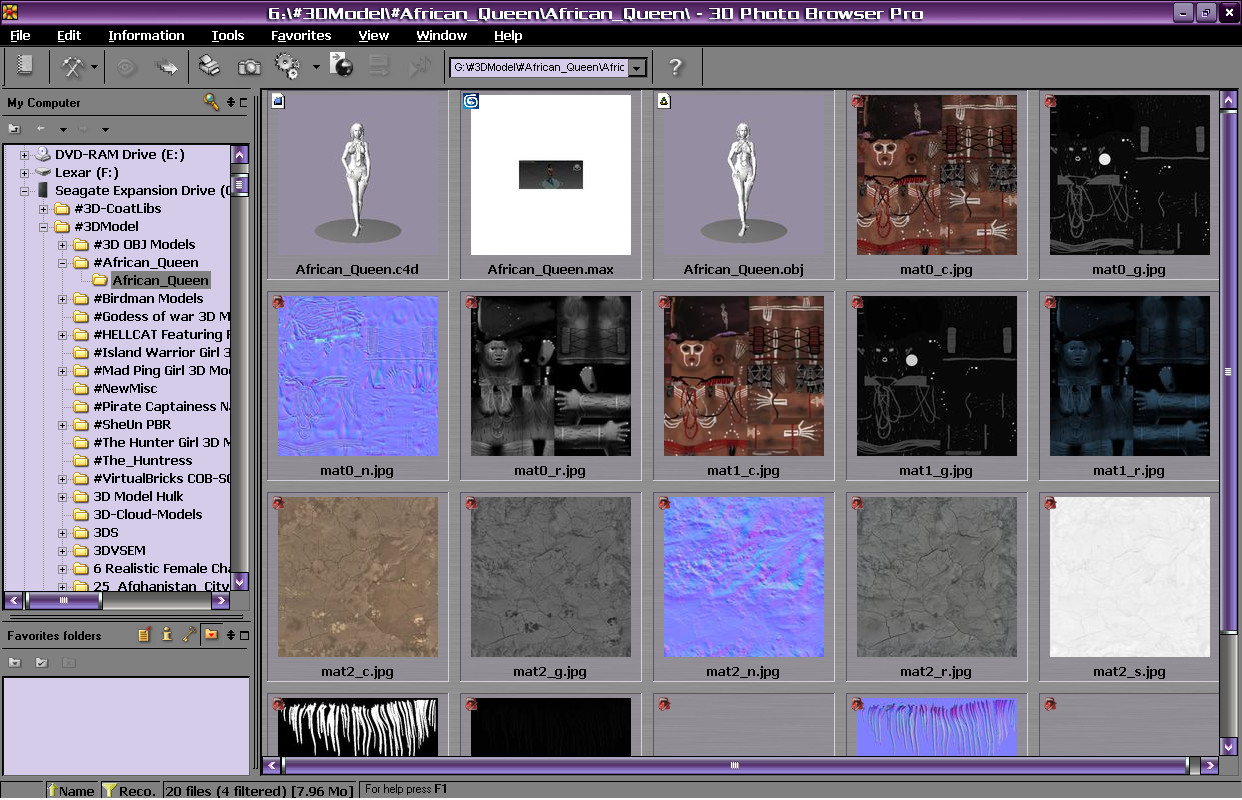Select the 3D Model Hulk folder
1242x800 pixels.
coord(138,497)
